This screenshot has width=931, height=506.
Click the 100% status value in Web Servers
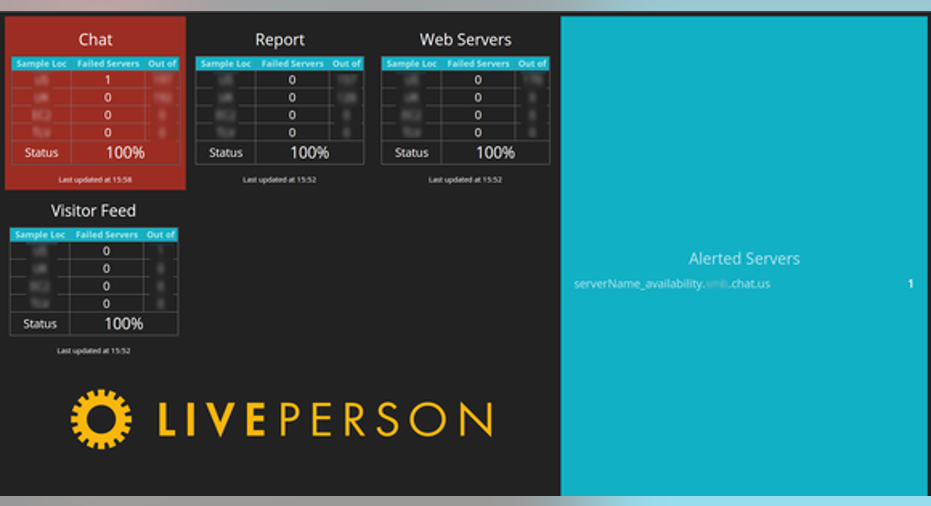(495, 153)
